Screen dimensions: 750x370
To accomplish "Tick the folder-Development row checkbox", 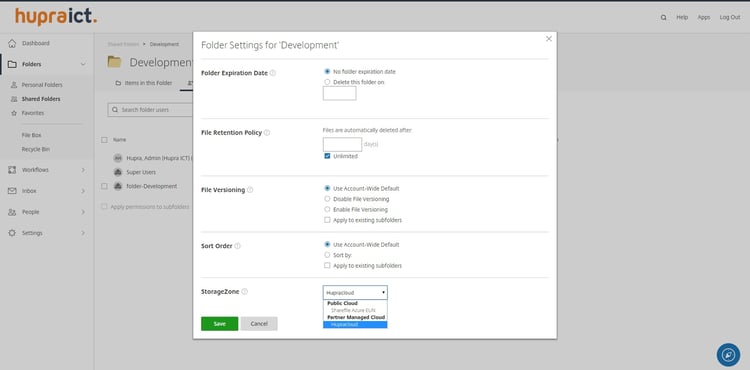I will [104, 186].
